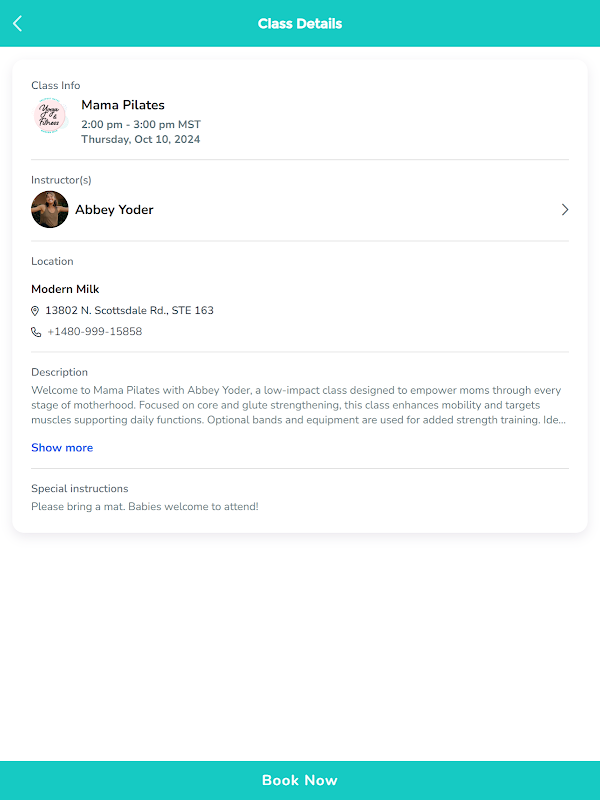This screenshot has width=600, height=800.
Task: Click the truncated description paragraph
Action: [299, 405]
